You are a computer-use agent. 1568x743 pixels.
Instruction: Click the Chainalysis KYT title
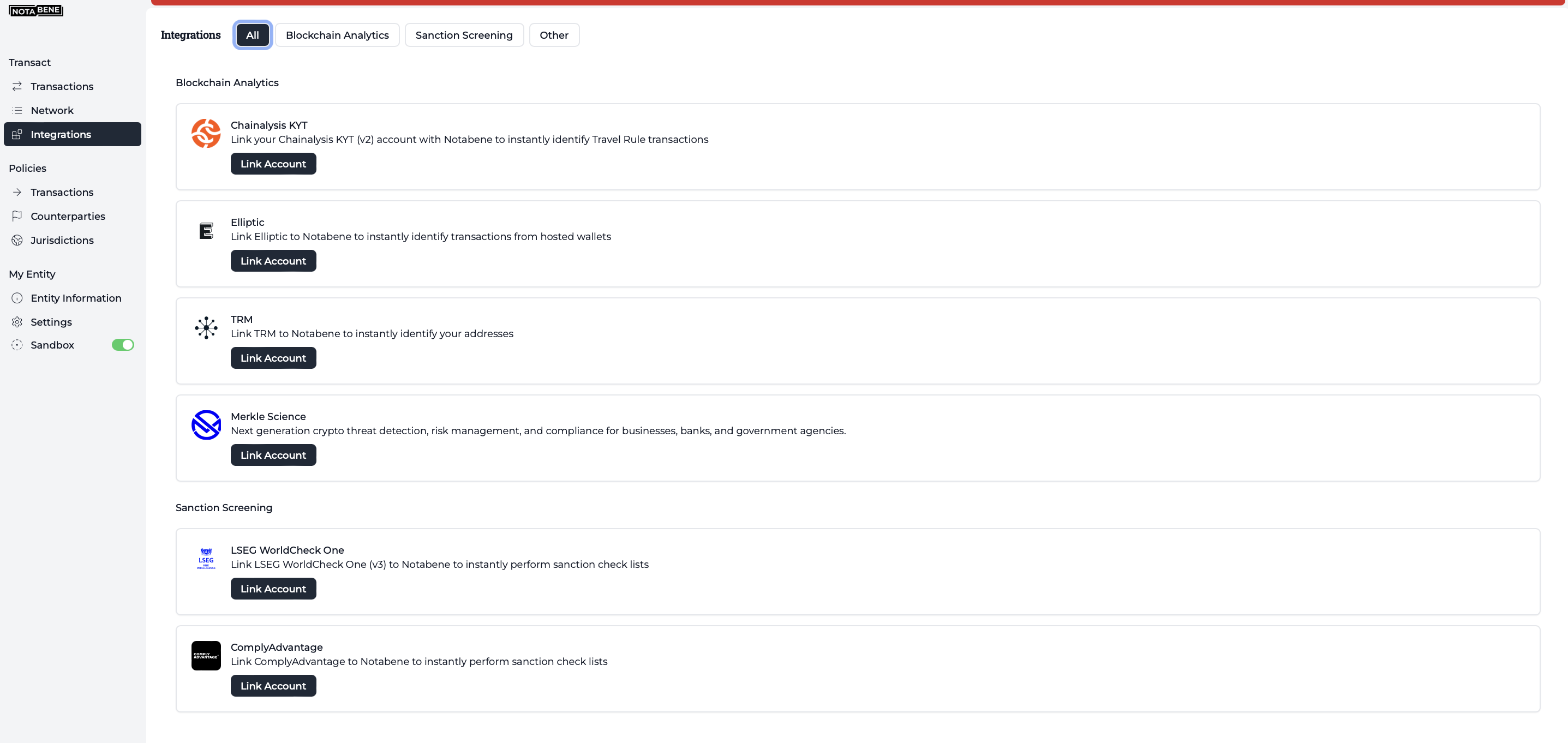pyautogui.click(x=269, y=125)
